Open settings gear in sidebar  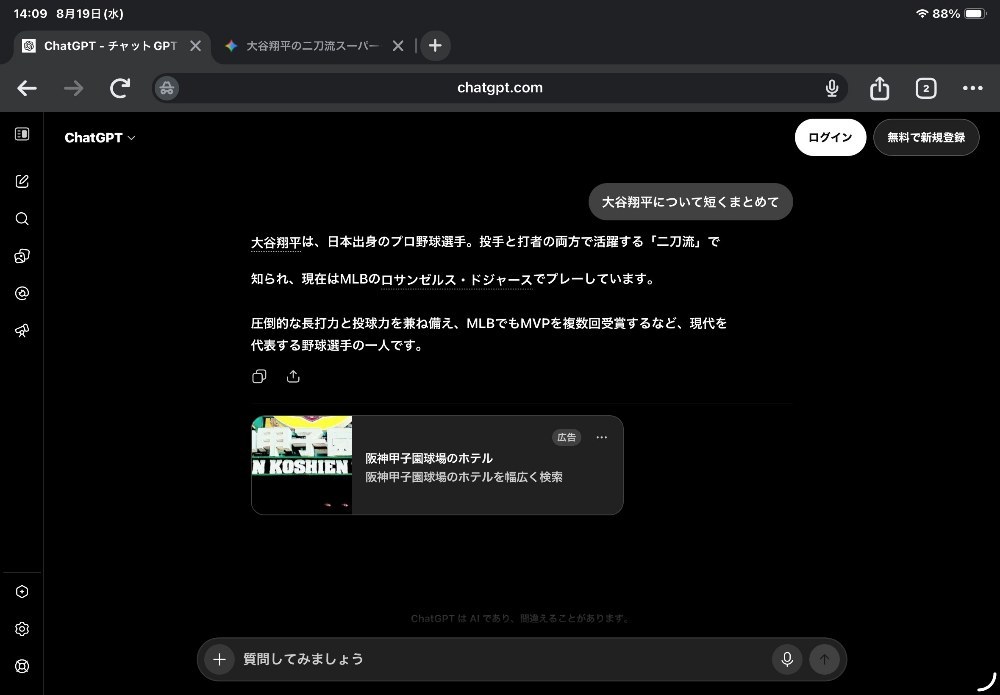pyautogui.click(x=22, y=629)
